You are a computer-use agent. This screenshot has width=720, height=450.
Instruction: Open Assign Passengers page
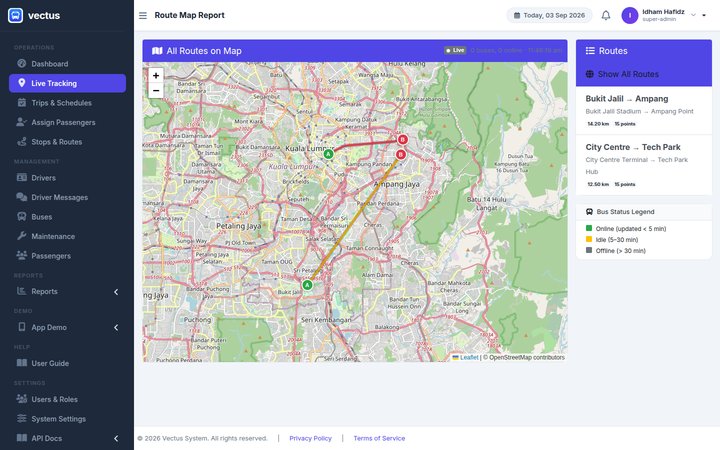point(67,122)
